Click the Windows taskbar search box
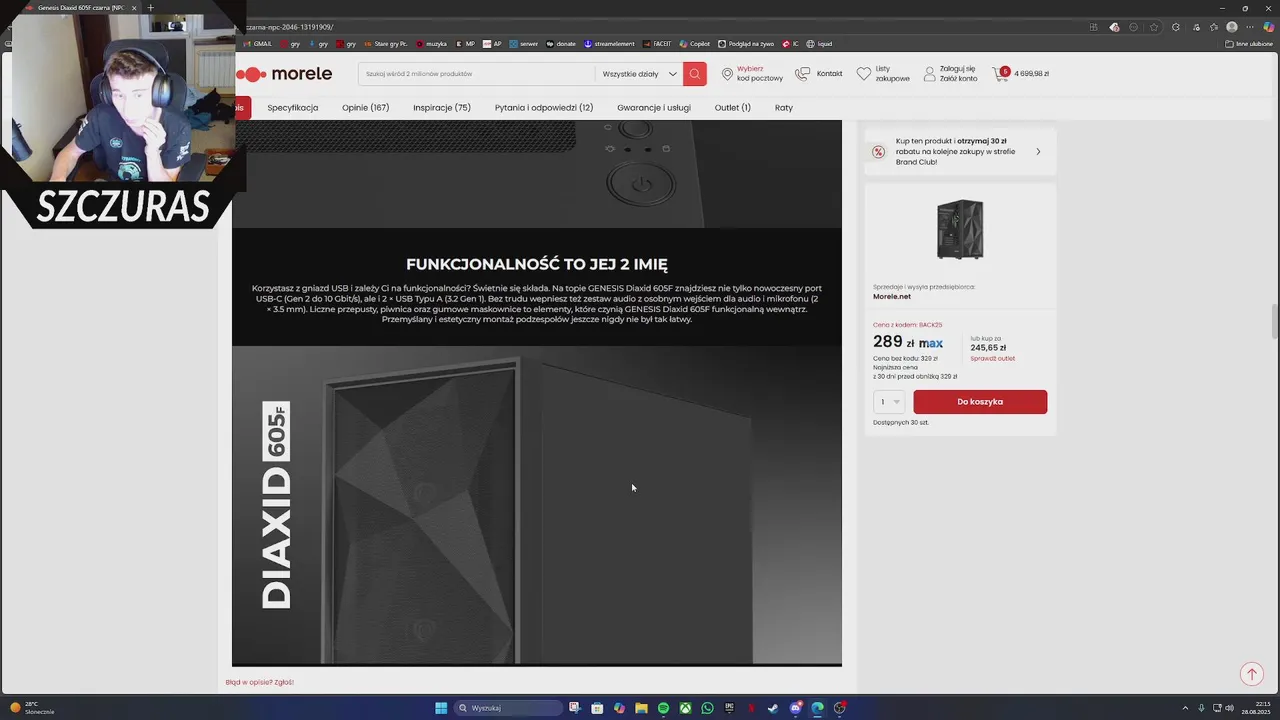 509,708
